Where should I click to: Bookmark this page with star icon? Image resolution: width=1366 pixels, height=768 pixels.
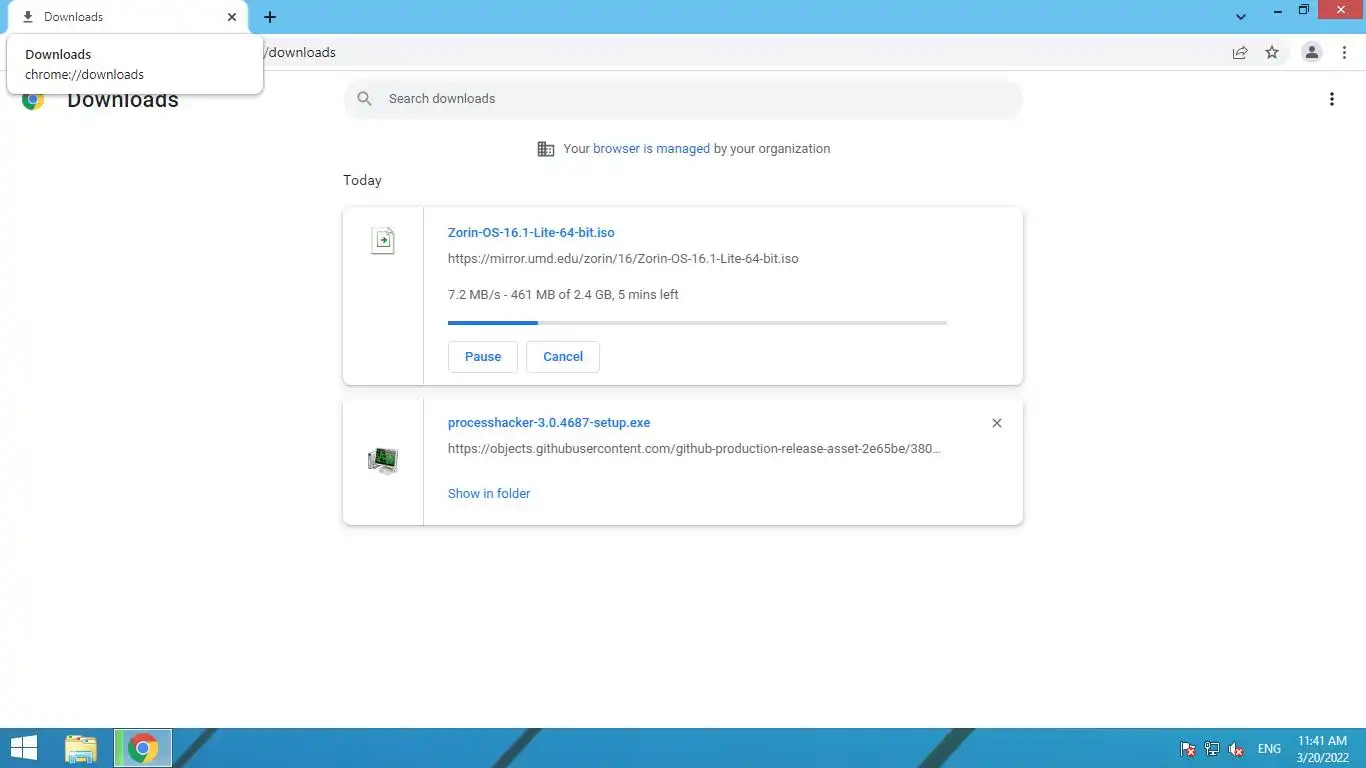pyautogui.click(x=1272, y=52)
